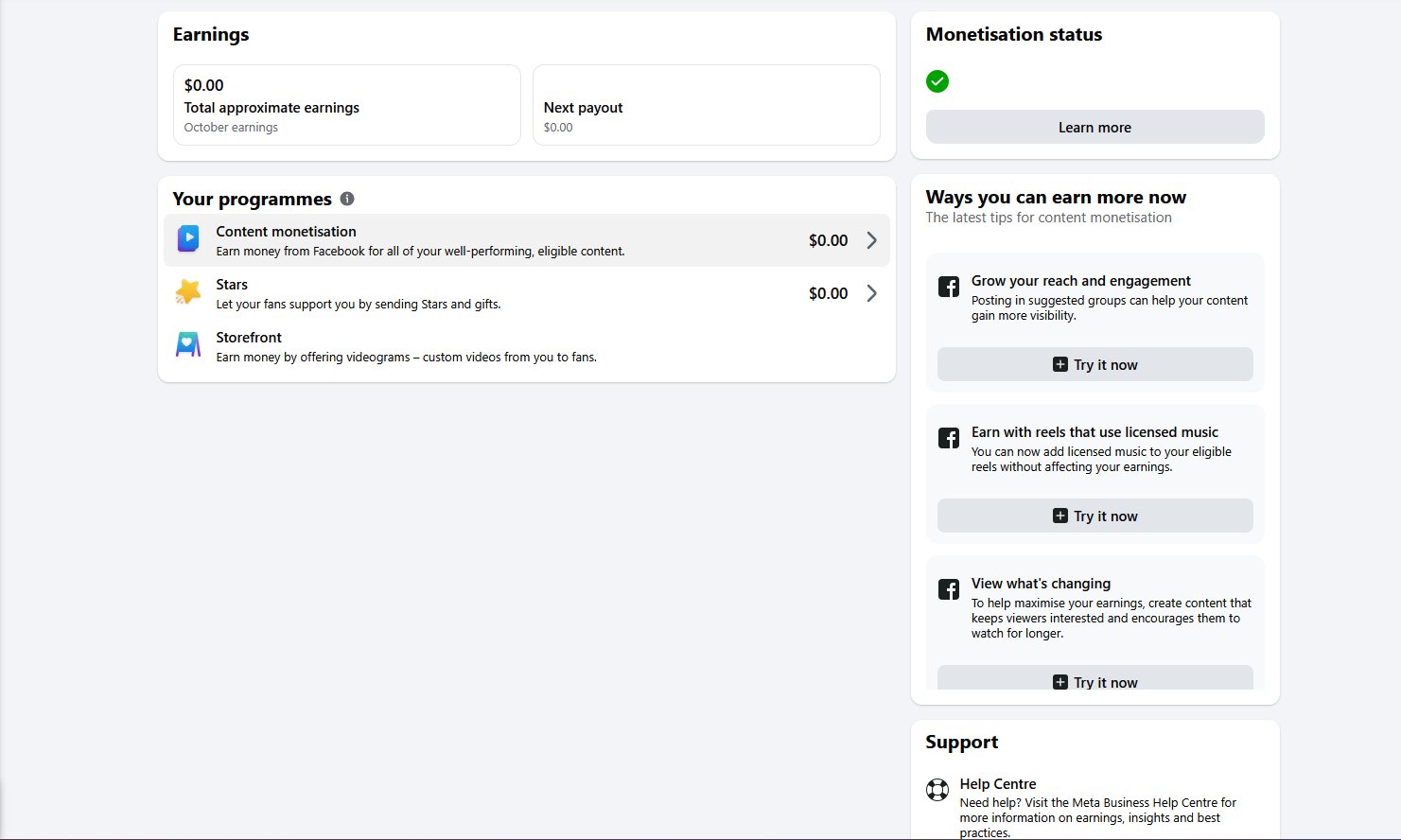Click the Help Centre lifebuoy icon
Image resolution: width=1401 pixels, height=840 pixels.
(937, 789)
